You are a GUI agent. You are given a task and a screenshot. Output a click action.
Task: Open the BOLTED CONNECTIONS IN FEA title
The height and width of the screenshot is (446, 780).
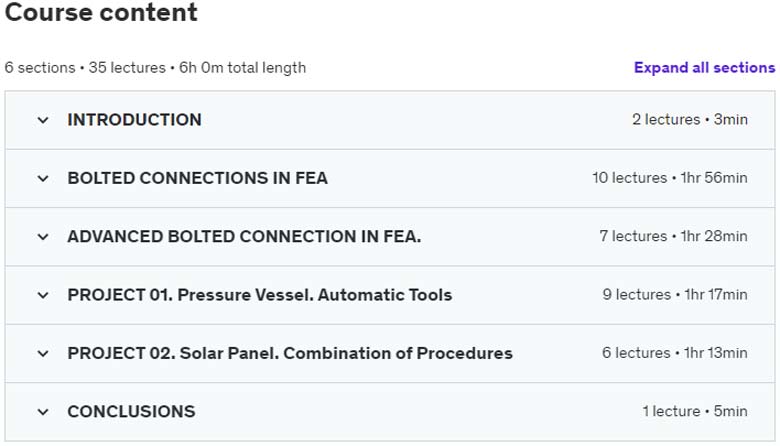197,178
